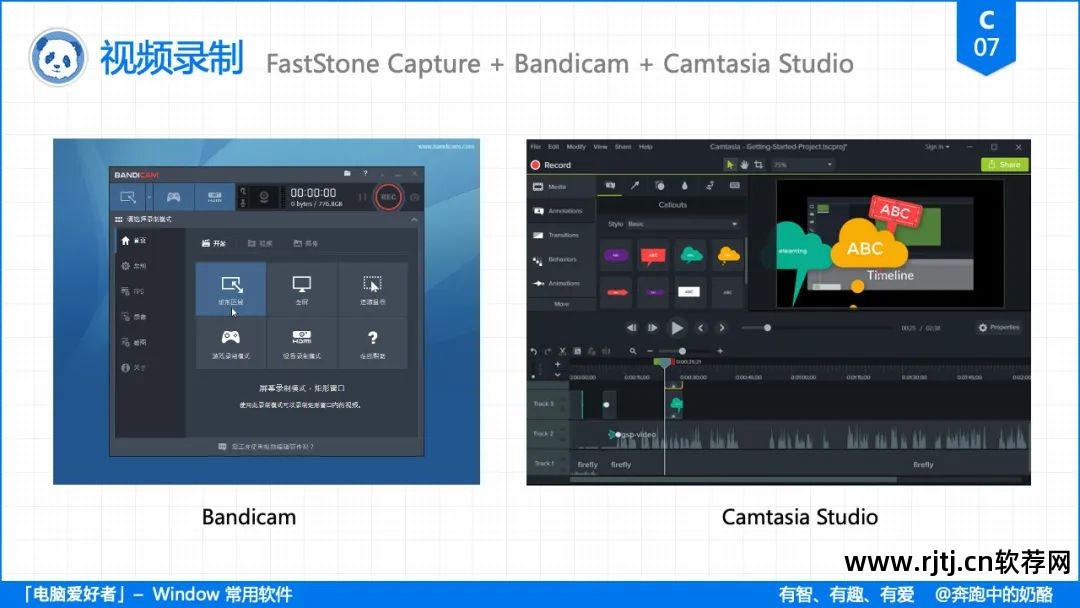The image size is (1080, 608).
Task: Open Bandicam's output folder icon in title bar
Action: click(x=347, y=174)
